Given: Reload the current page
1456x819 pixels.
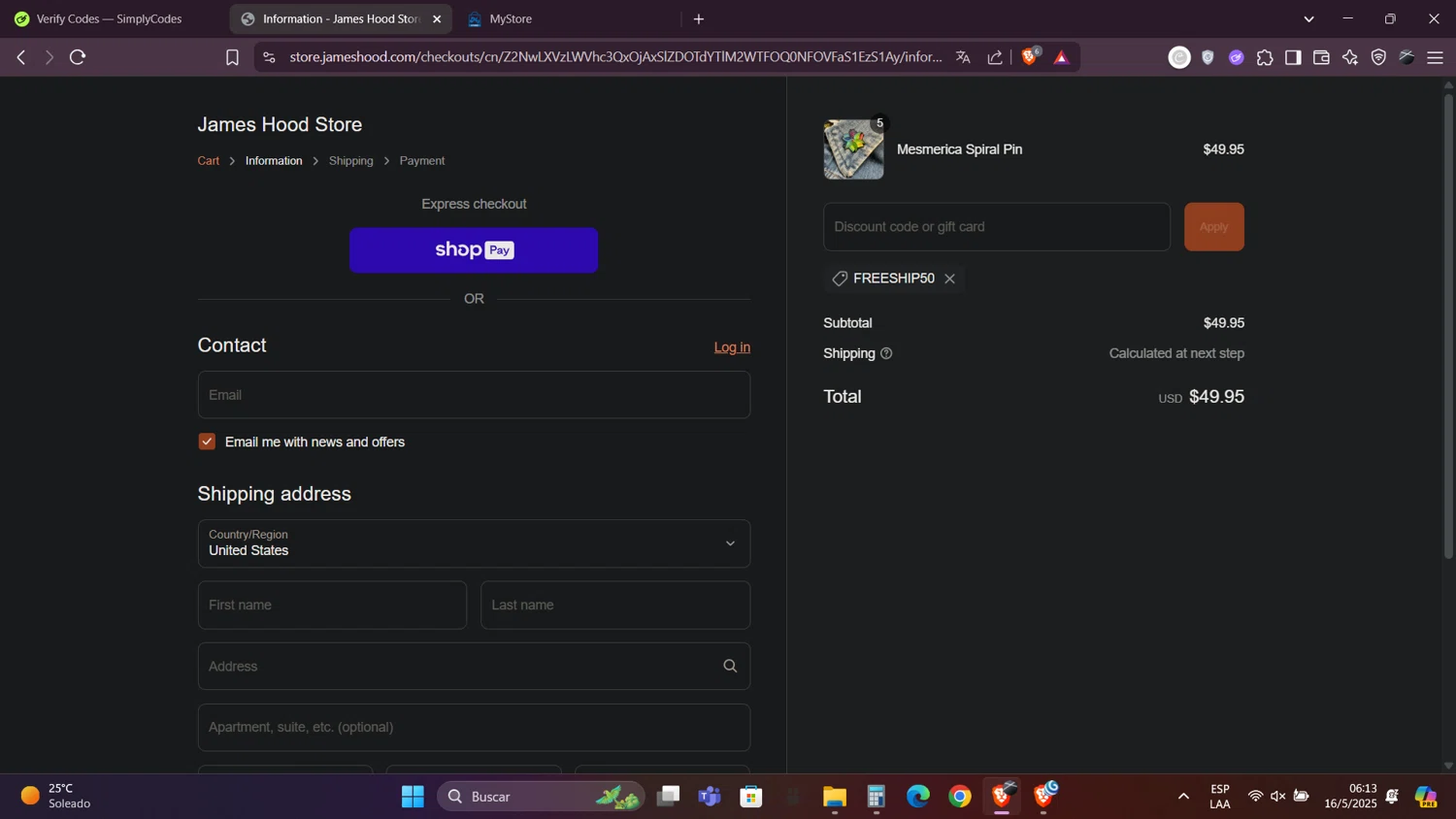Looking at the screenshot, I should click(x=78, y=57).
